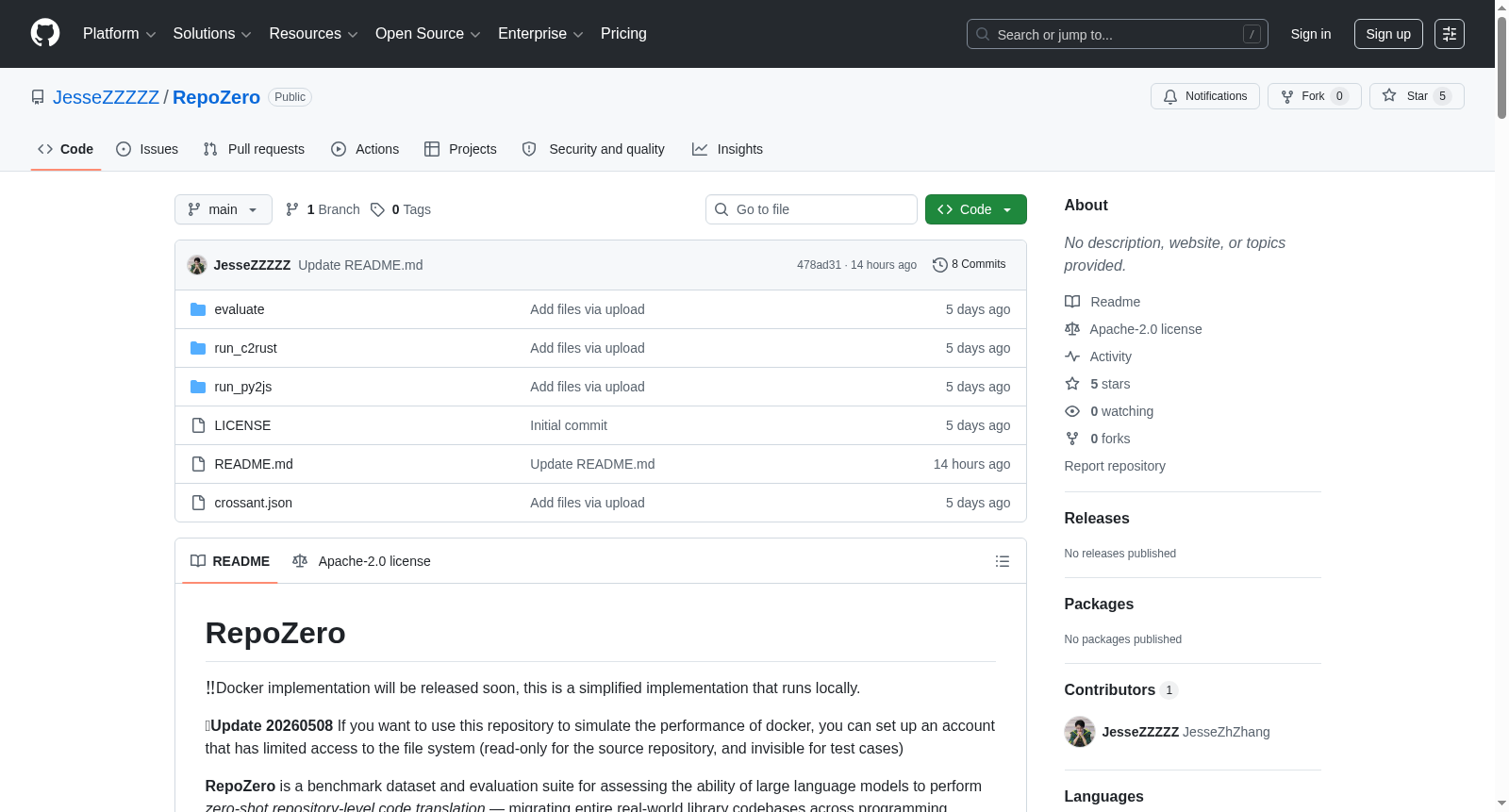Open the Contributors heading link
The height and width of the screenshot is (812, 1509).
click(x=1120, y=690)
